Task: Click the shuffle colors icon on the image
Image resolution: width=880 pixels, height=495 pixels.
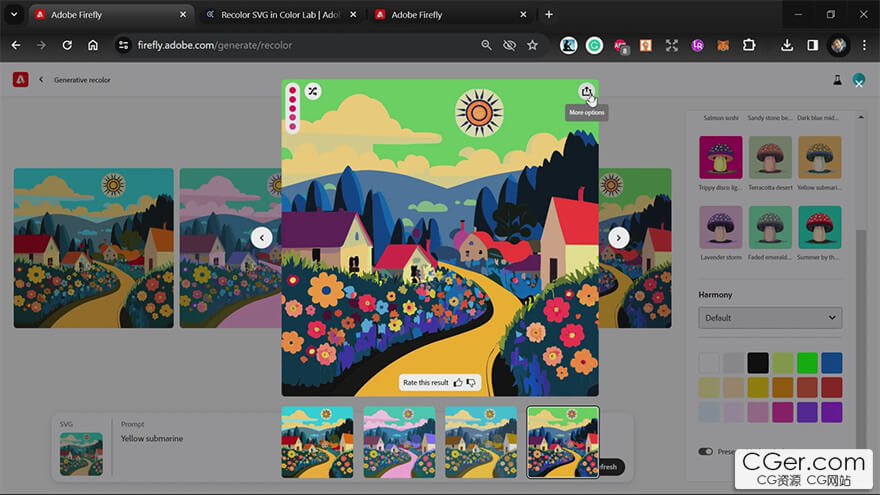Action: (x=313, y=92)
